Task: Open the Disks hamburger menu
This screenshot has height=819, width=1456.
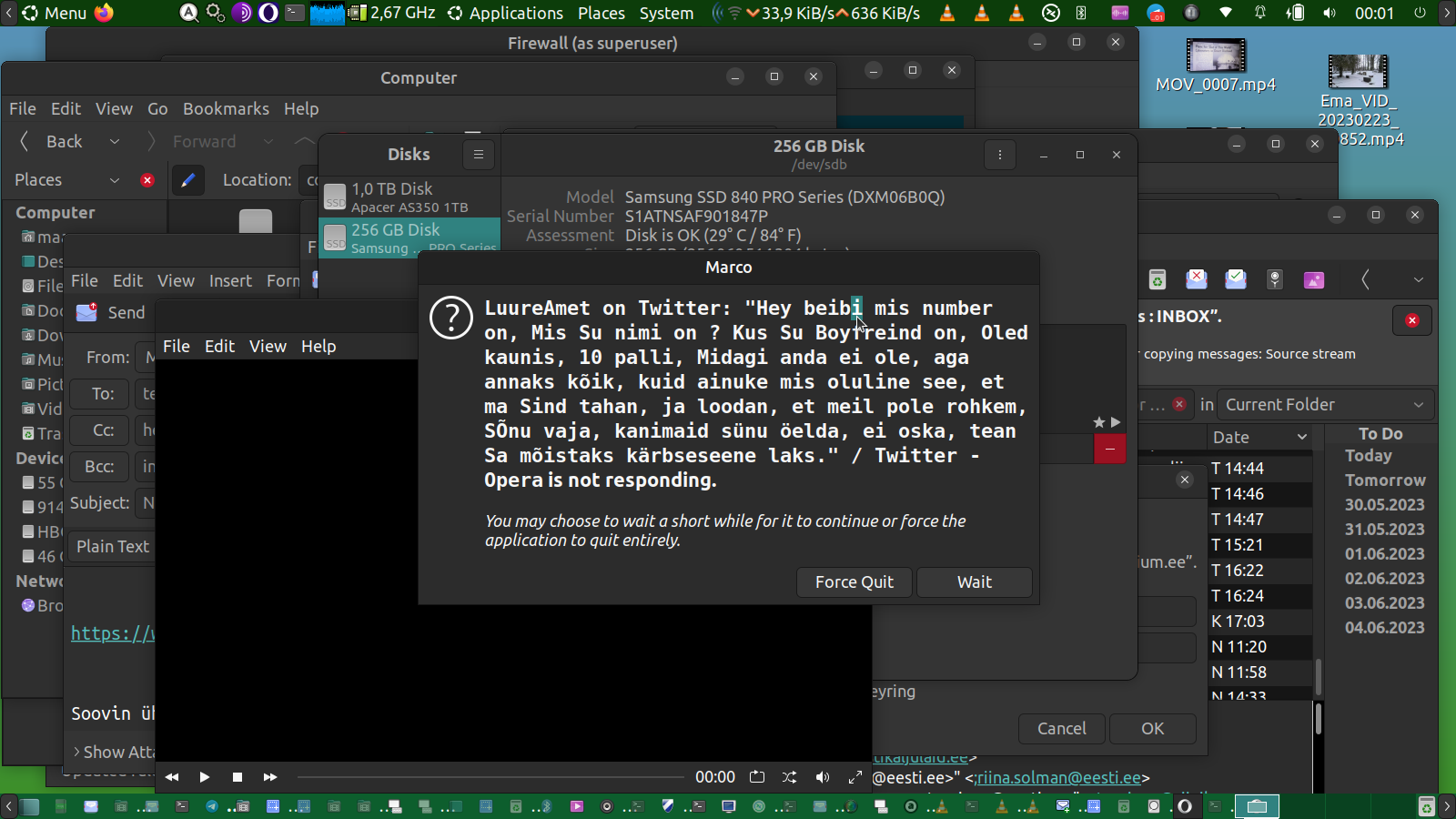Action: coord(479,155)
